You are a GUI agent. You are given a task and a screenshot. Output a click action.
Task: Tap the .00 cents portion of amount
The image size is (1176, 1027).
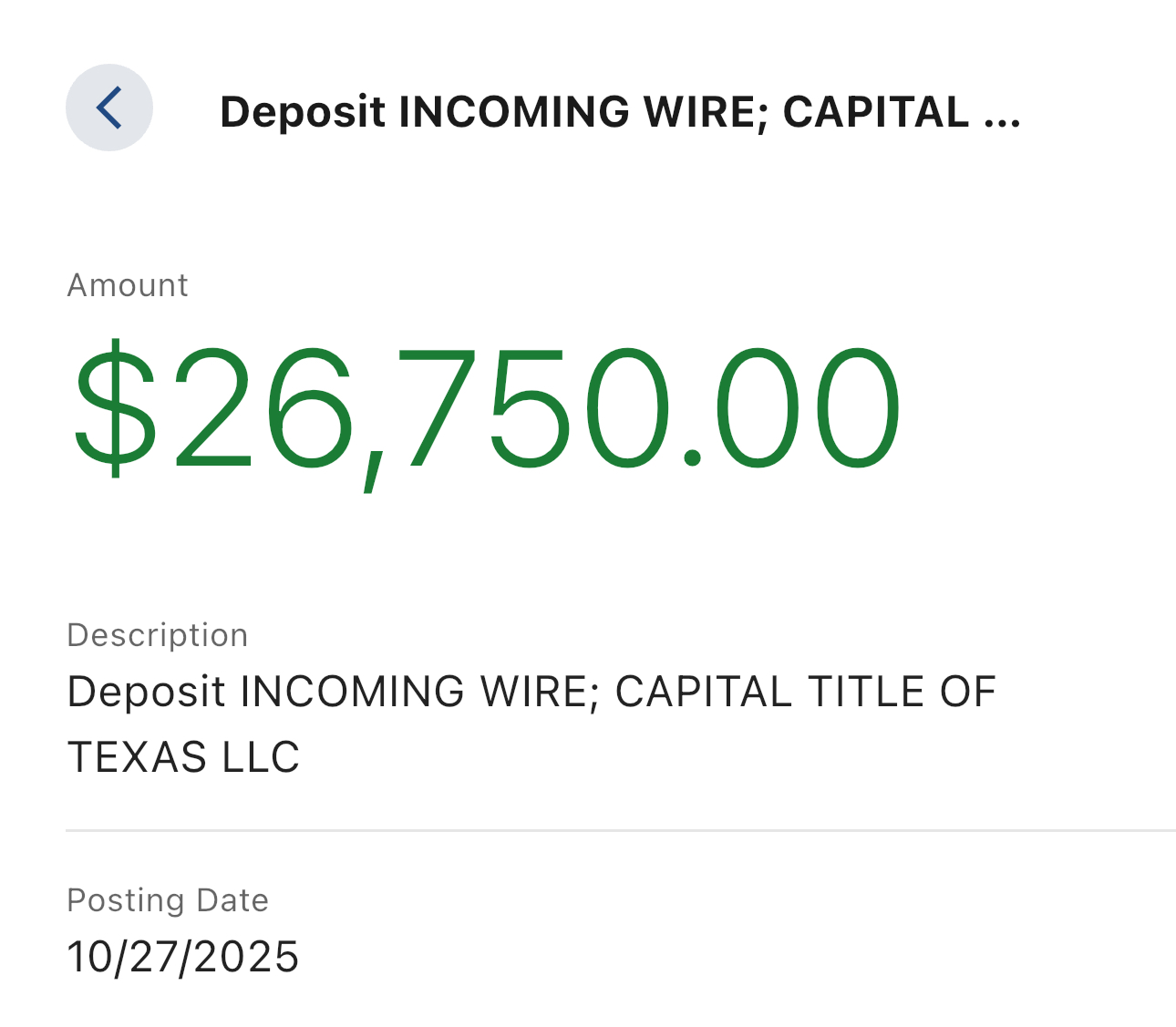coord(790,407)
